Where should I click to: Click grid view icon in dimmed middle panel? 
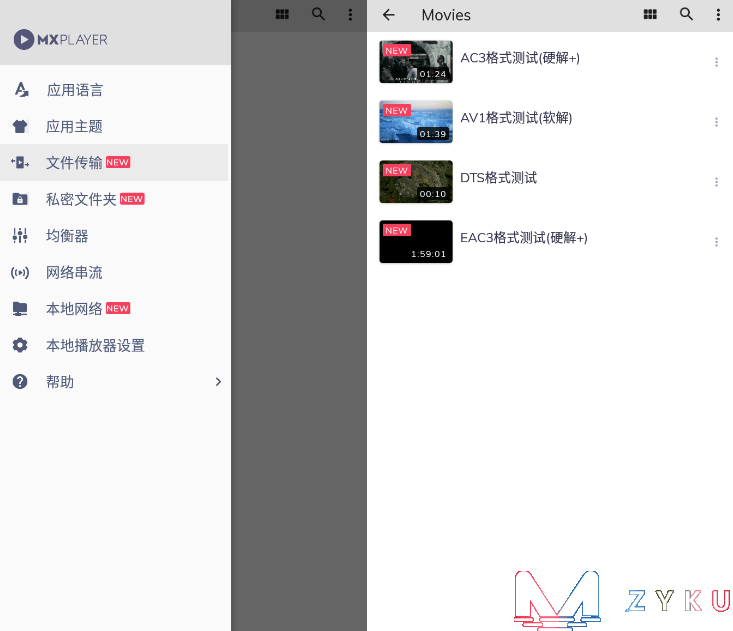[282, 14]
